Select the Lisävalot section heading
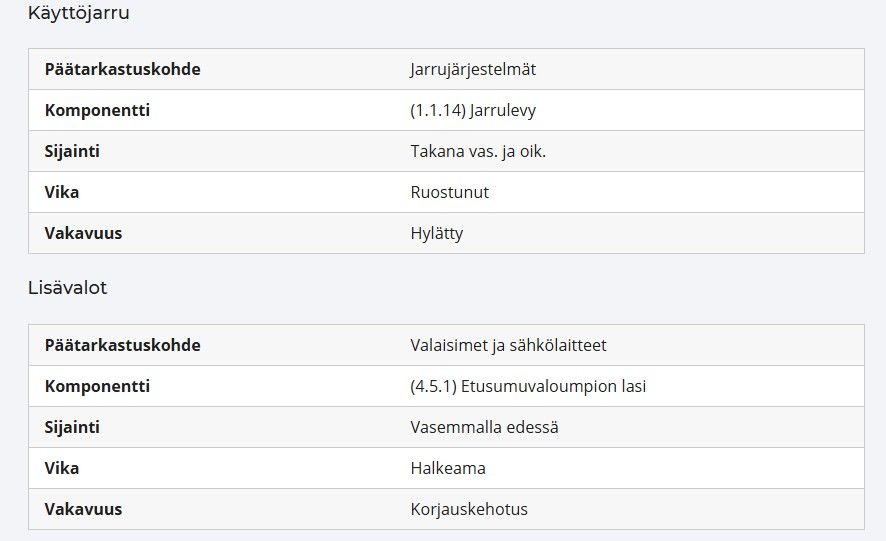 click(x=67, y=288)
